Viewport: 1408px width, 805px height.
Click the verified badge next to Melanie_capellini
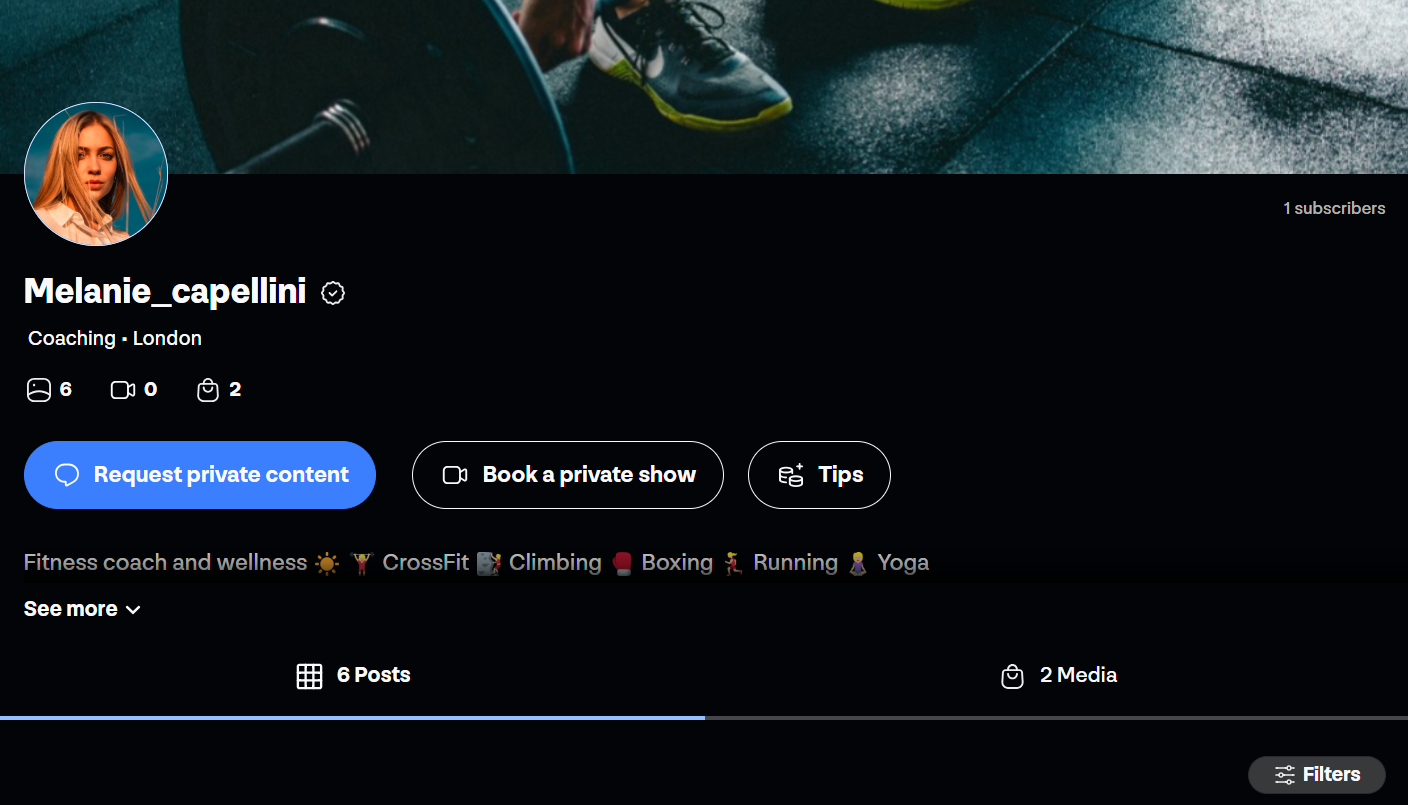pos(333,293)
